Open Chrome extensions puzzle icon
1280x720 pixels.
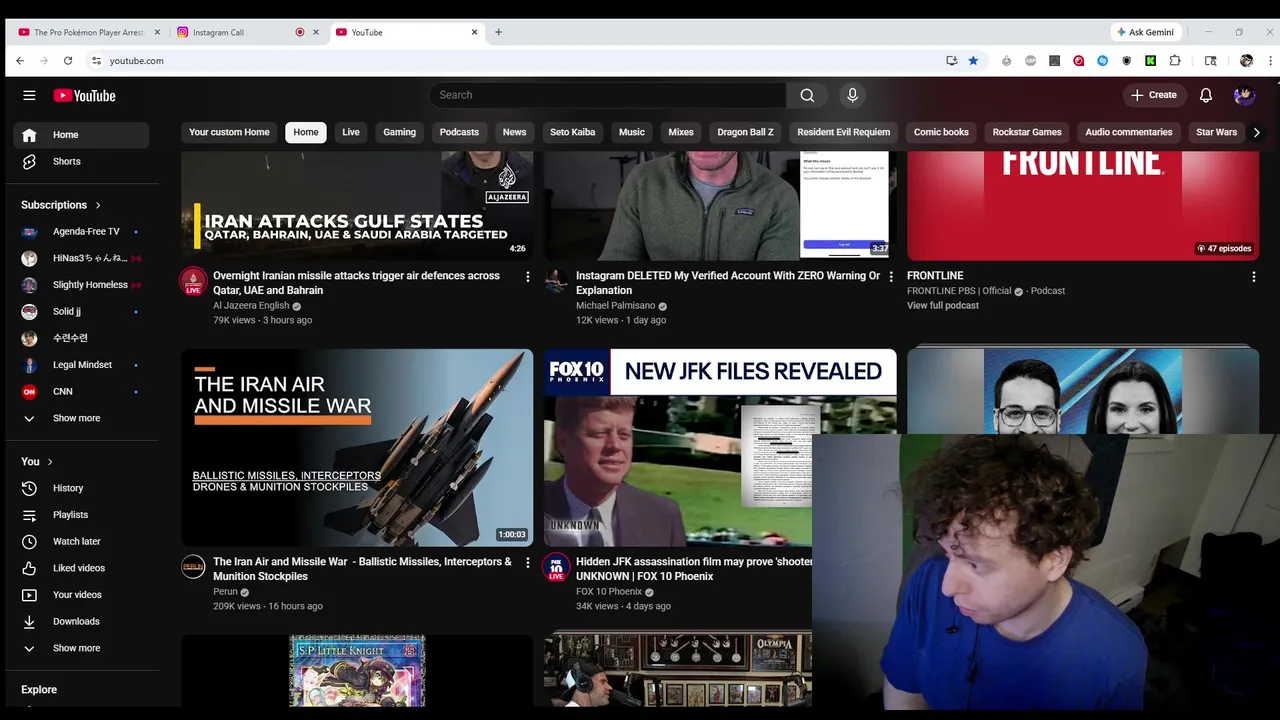pos(1175,61)
